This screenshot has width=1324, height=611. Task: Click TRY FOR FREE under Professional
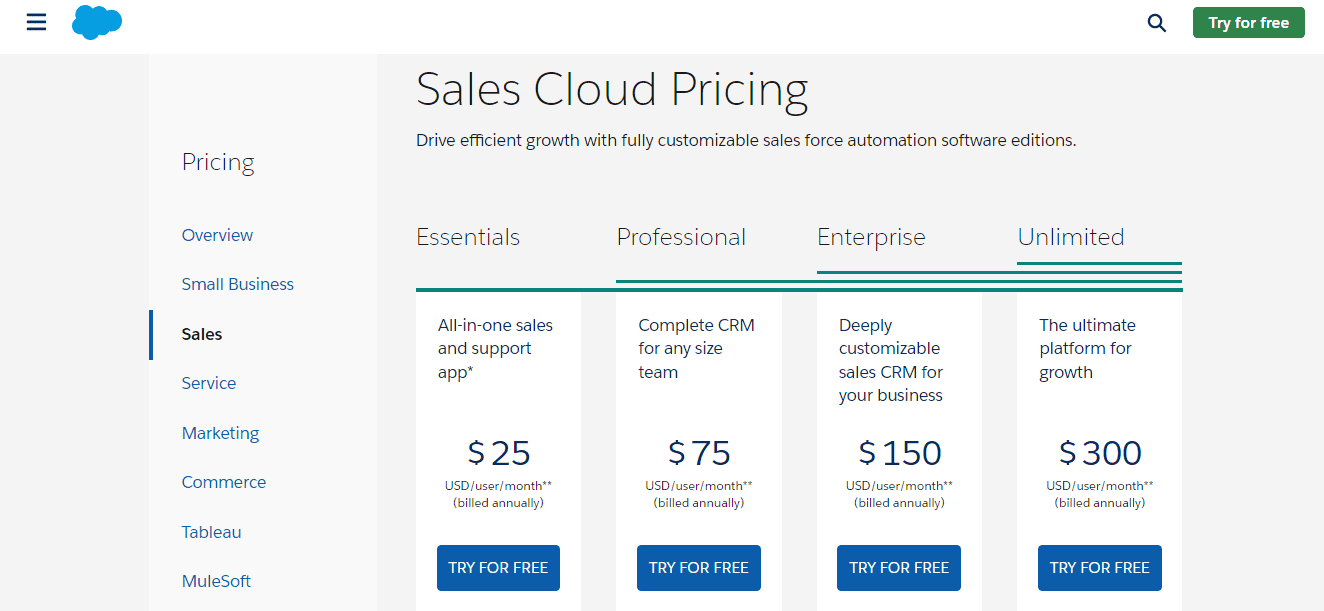(699, 567)
